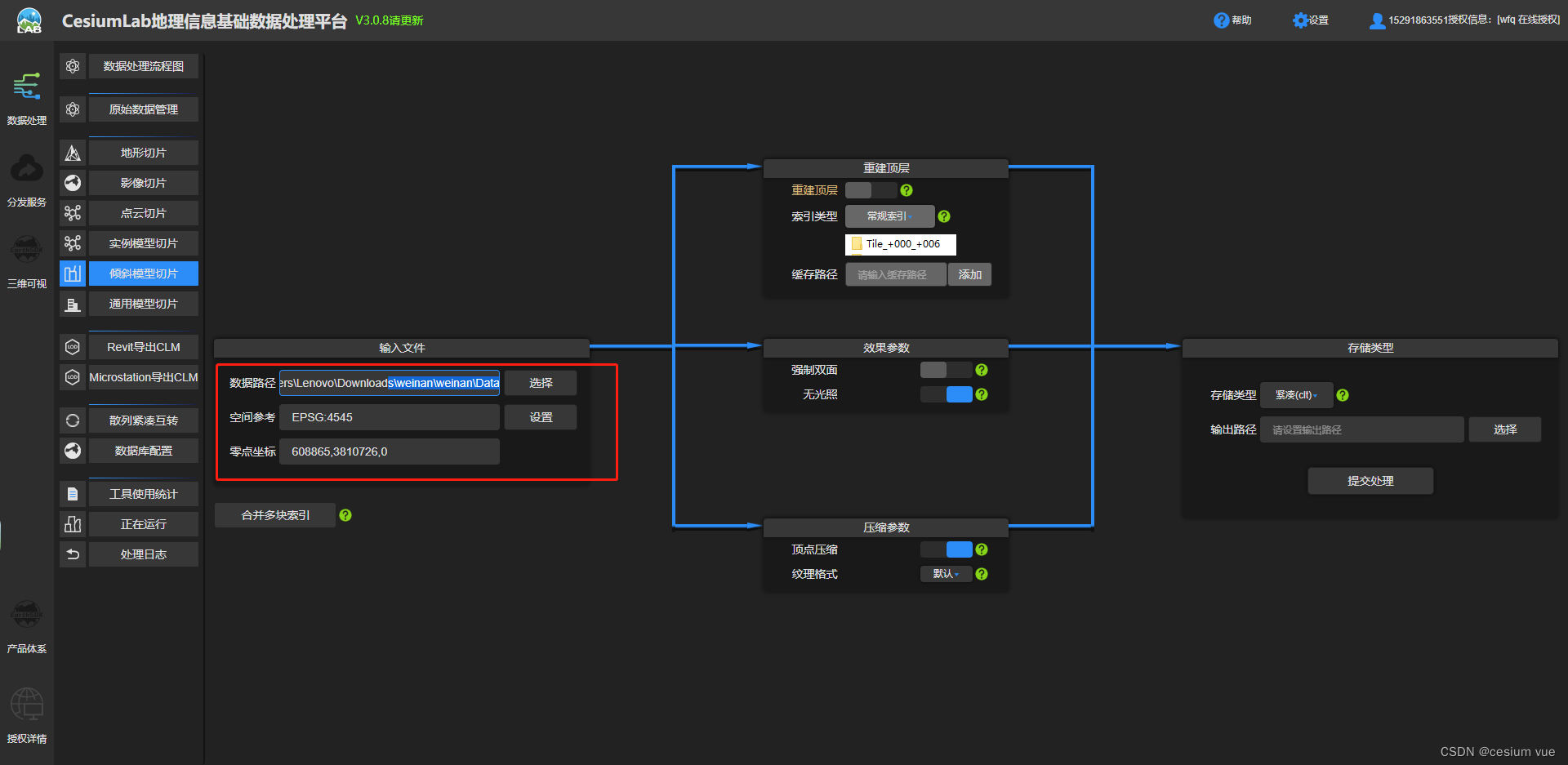Open the 散列紧凑互转 menu item
This screenshot has width=1568, height=765.
click(x=144, y=420)
